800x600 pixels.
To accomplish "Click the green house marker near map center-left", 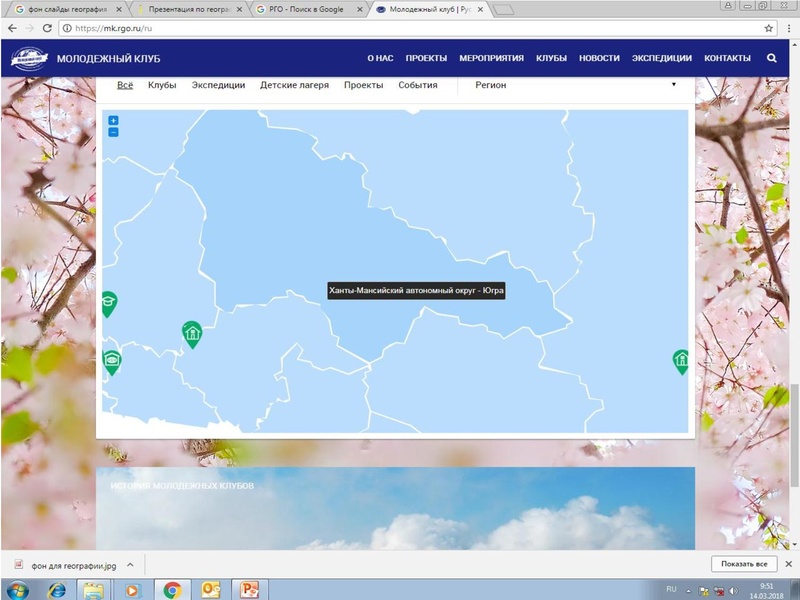I will coord(191,333).
